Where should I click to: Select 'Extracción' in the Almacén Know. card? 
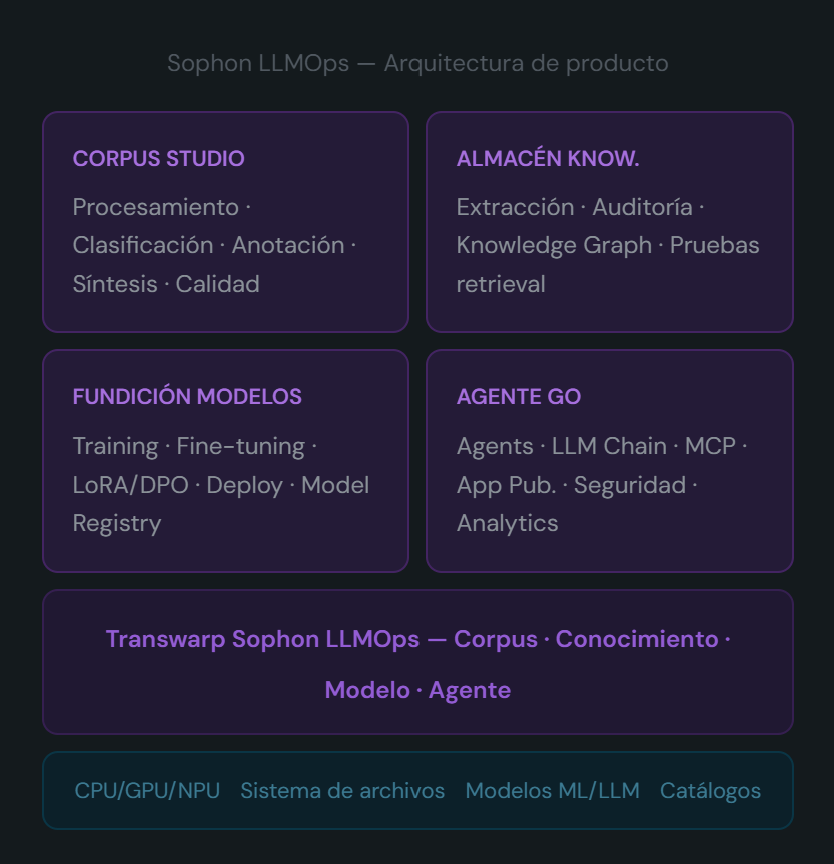pyautogui.click(x=515, y=207)
